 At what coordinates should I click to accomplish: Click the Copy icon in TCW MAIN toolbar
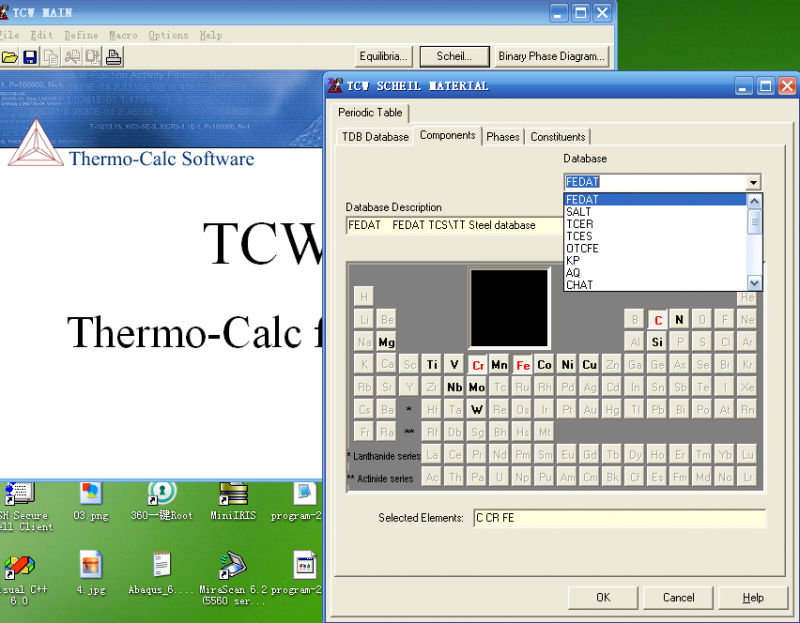[x=51, y=57]
